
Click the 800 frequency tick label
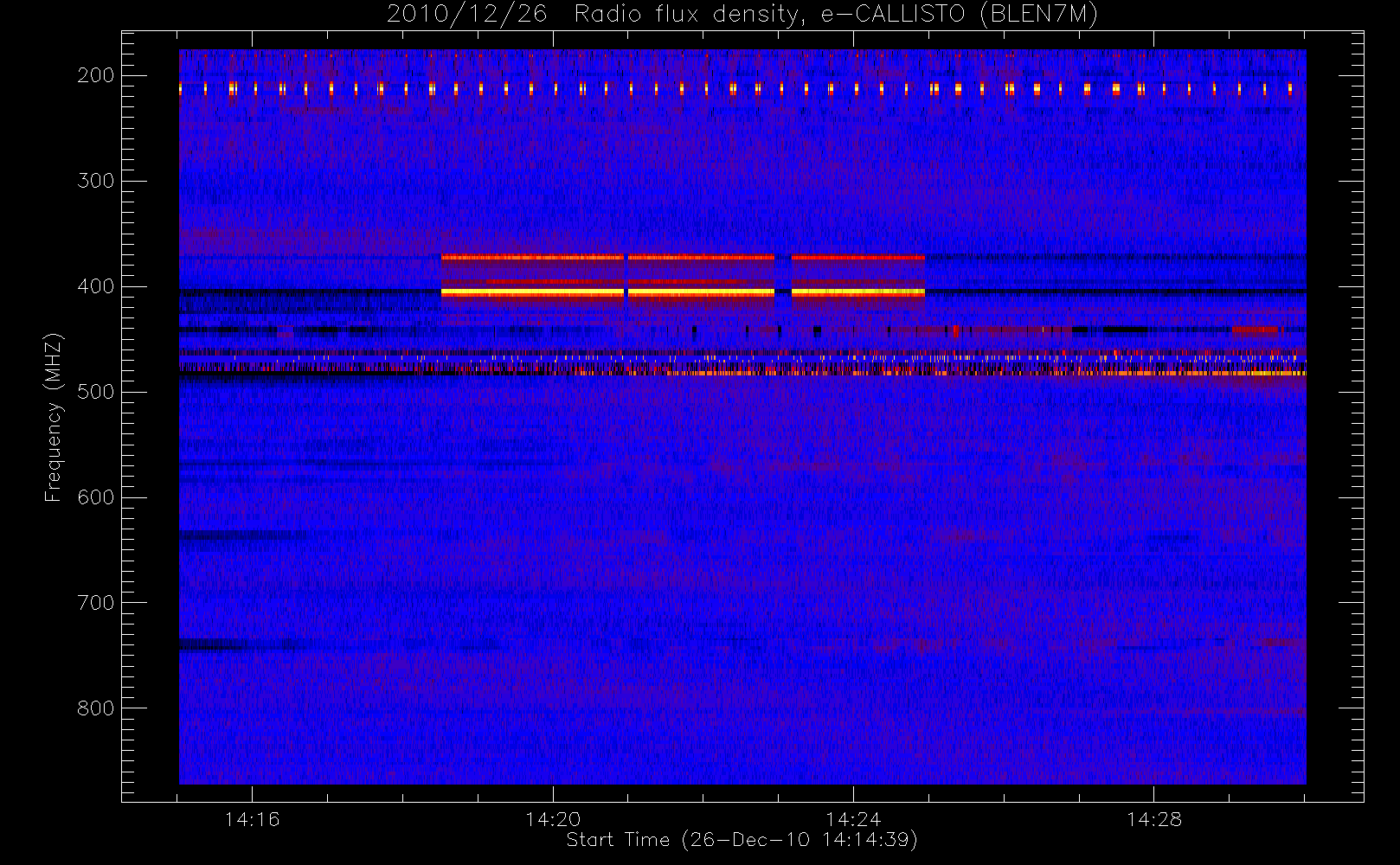click(96, 708)
